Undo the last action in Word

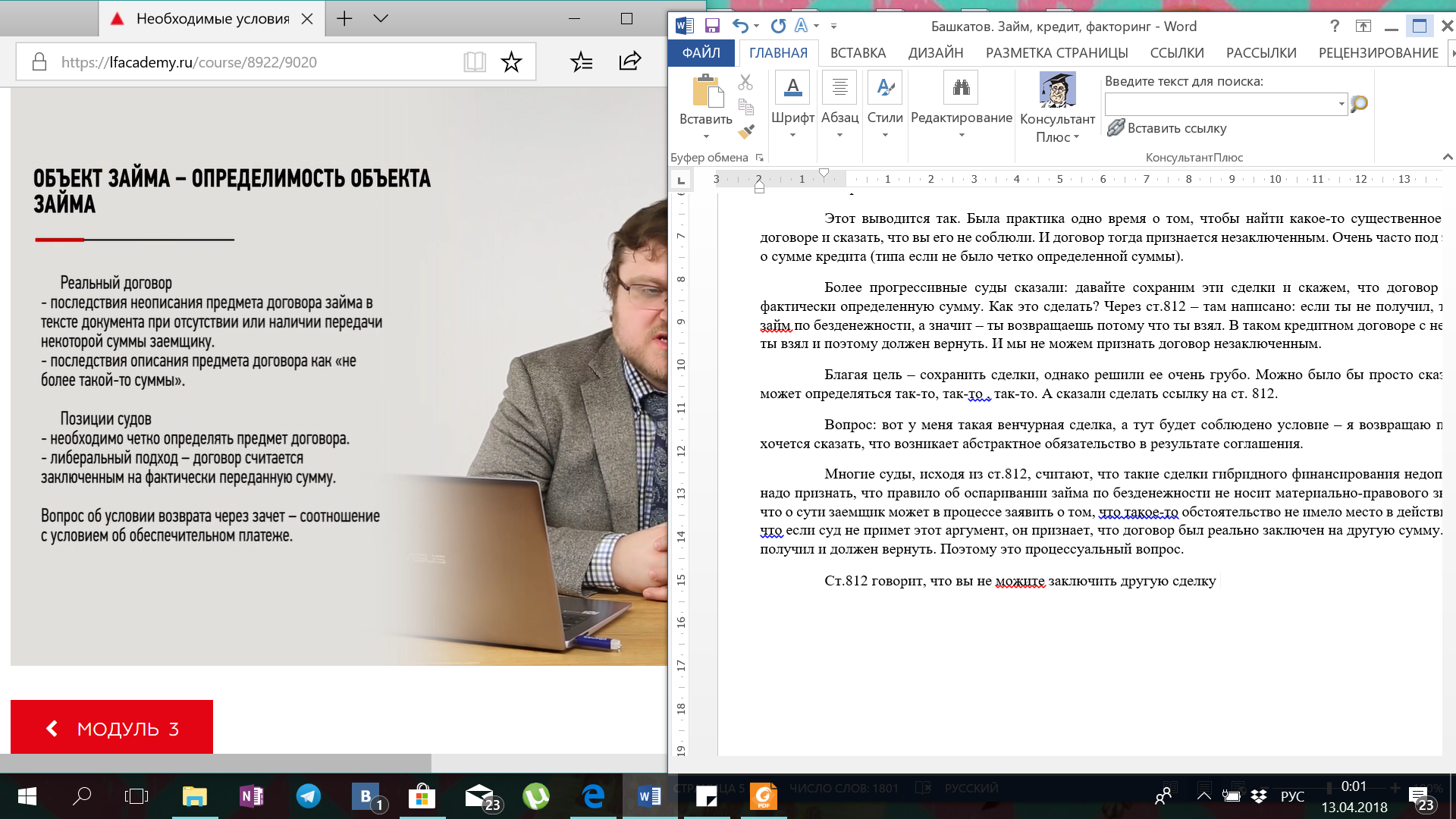740,26
